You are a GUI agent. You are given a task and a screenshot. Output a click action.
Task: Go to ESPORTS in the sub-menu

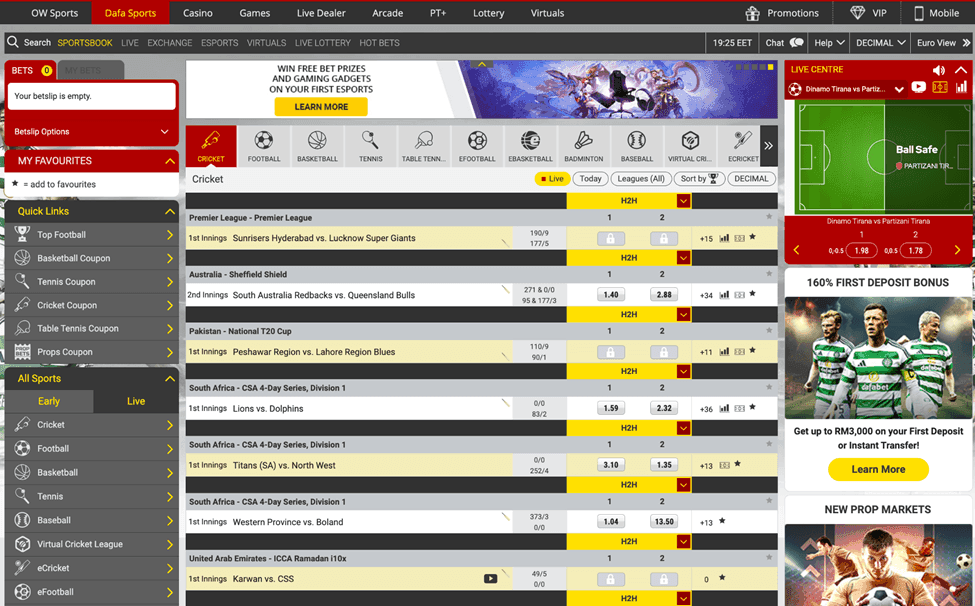point(219,43)
